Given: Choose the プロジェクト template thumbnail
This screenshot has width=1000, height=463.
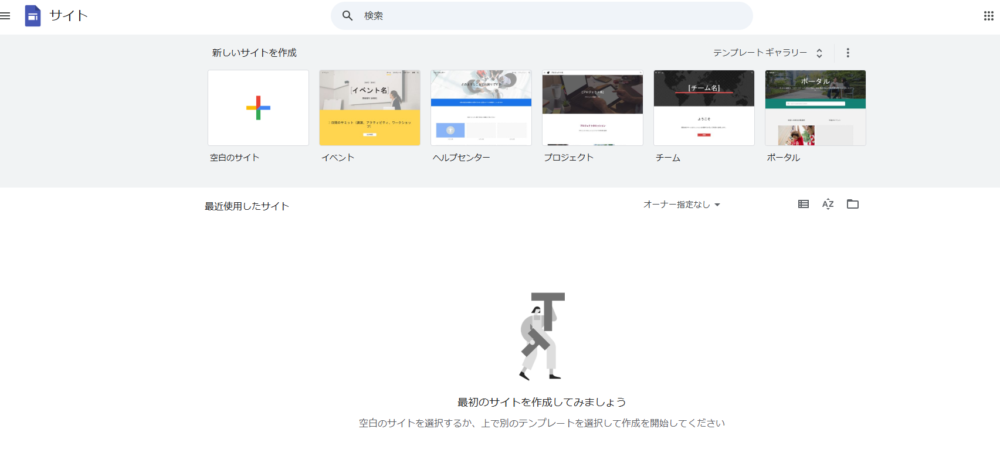Looking at the screenshot, I should (592, 108).
